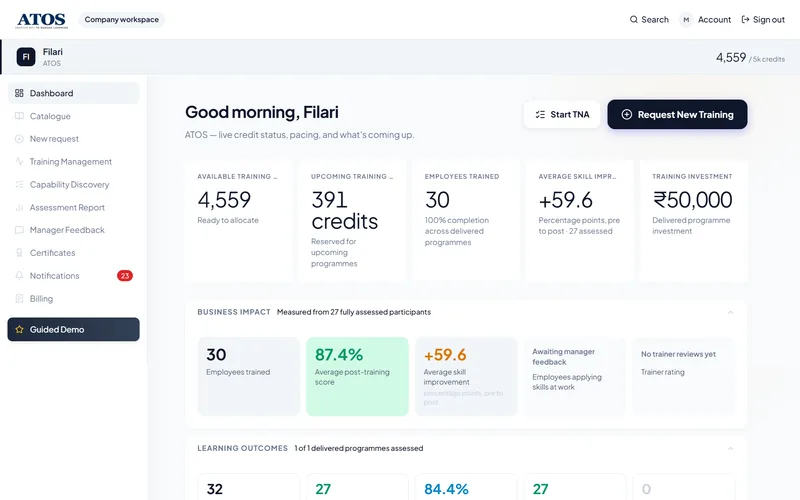The width and height of the screenshot is (800, 500).
Task: Click the Assessment Report bar chart icon
Action: (x=19, y=207)
